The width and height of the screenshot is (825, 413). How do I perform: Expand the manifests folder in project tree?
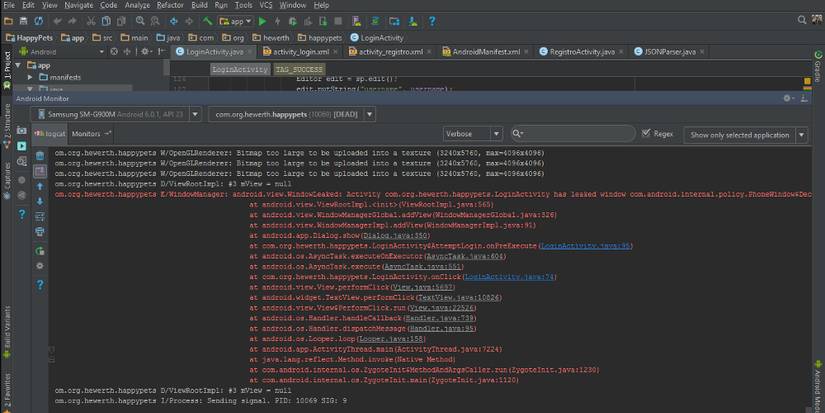30,76
